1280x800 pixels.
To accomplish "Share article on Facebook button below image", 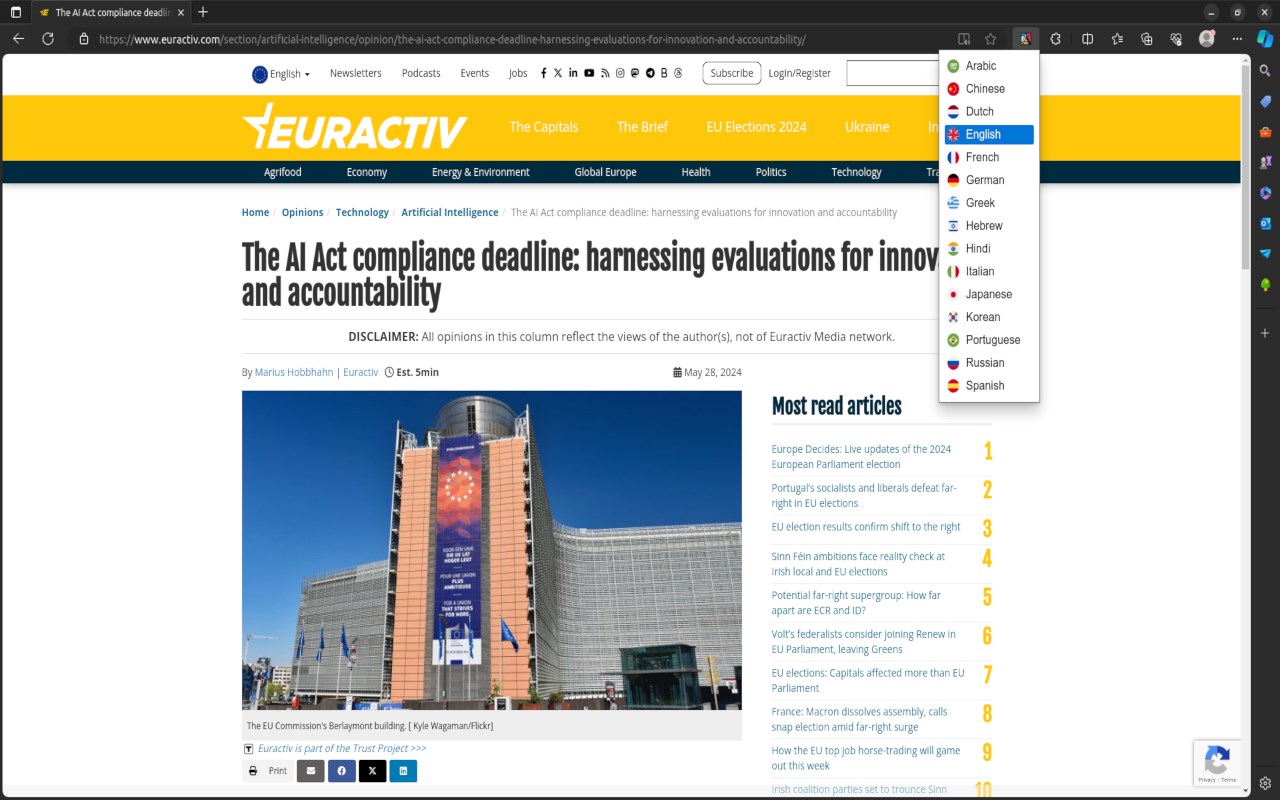I will coord(342,771).
